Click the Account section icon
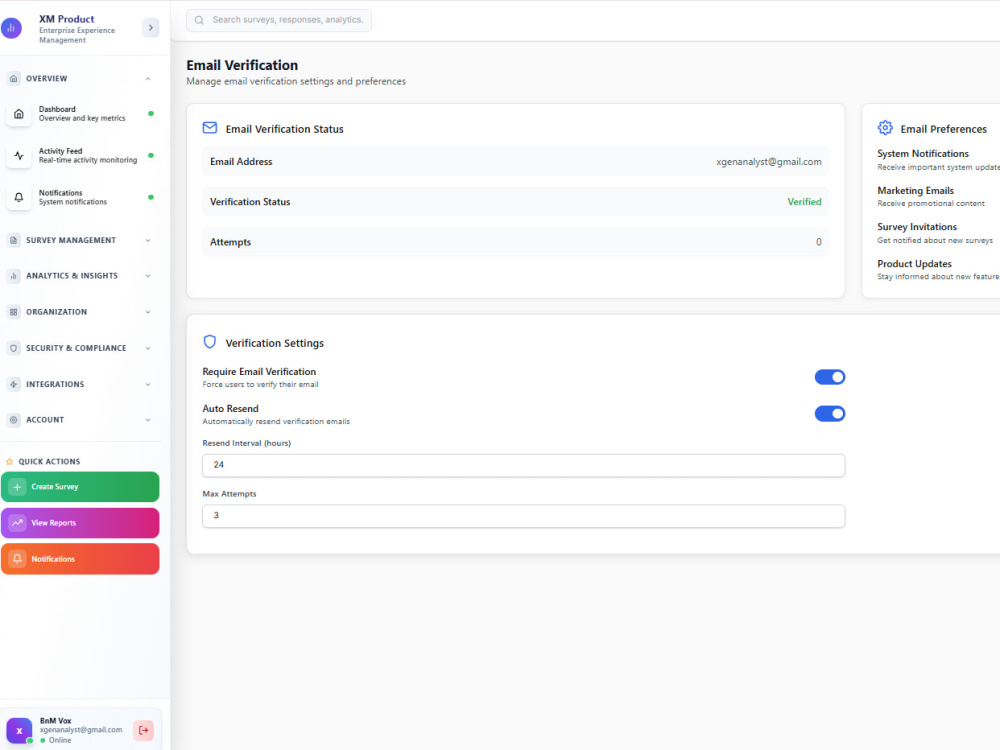 (x=13, y=420)
